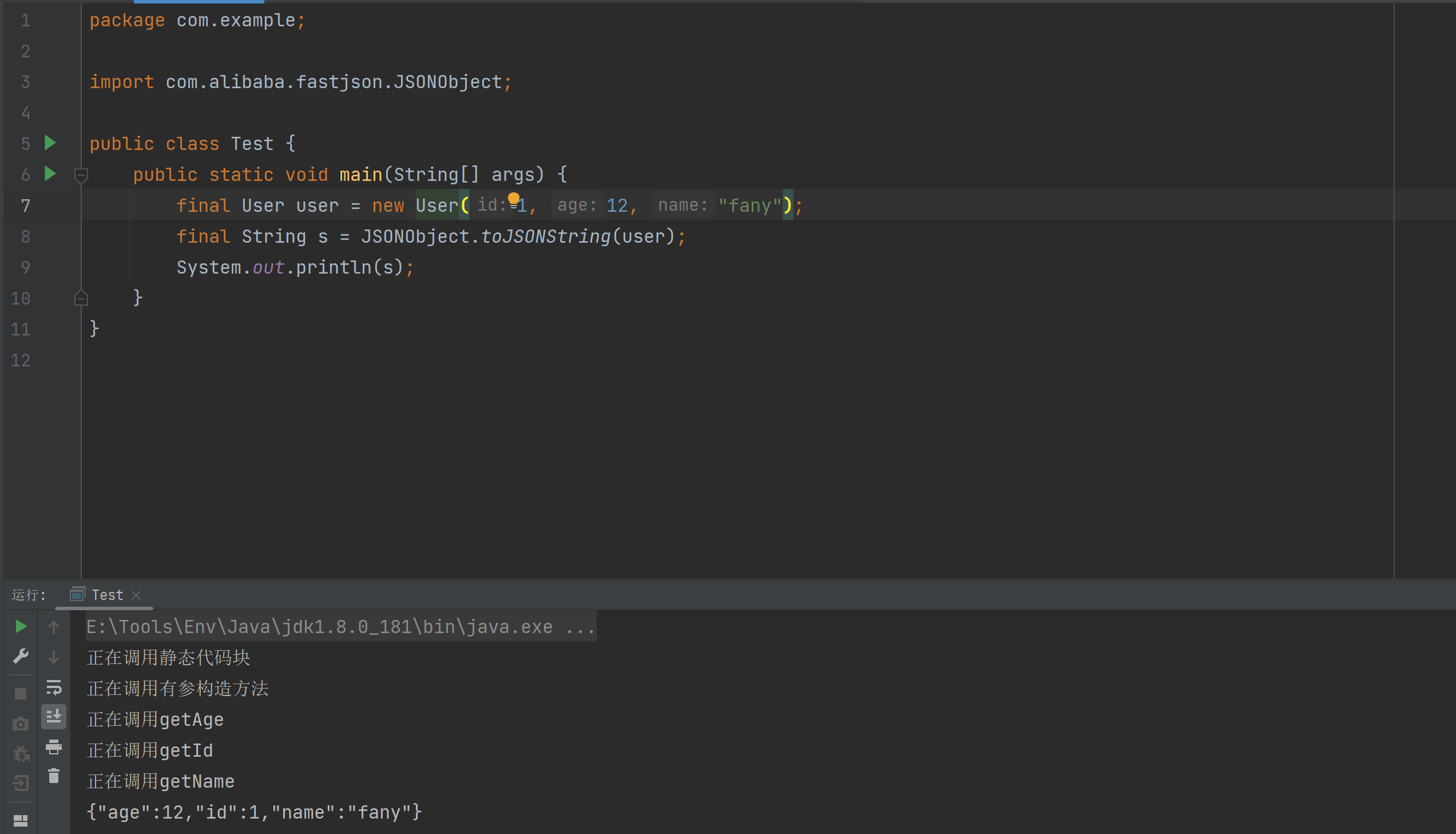This screenshot has height=834, width=1456.
Task: Click the exit process arrow icon
Action: pos(21,782)
